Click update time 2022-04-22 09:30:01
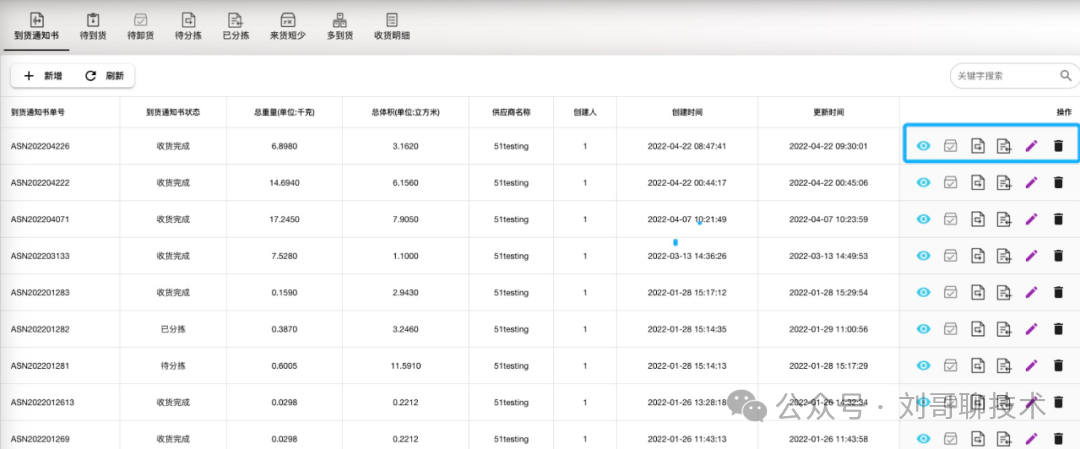Image resolution: width=1080 pixels, height=449 pixels. coord(828,146)
